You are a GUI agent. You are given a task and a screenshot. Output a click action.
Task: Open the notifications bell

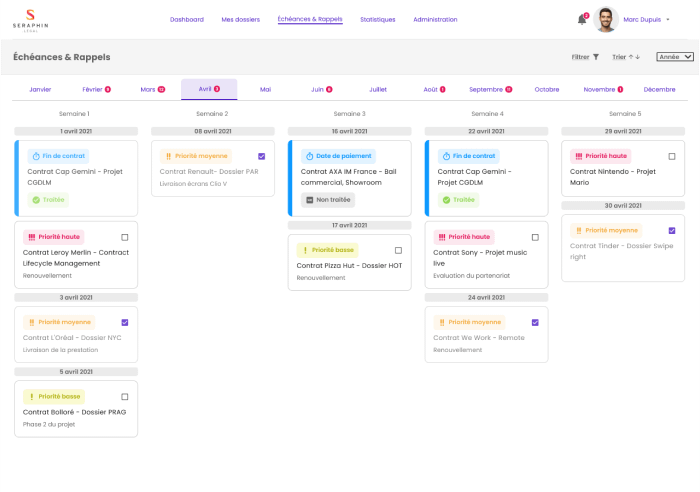[x=582, y=20]
